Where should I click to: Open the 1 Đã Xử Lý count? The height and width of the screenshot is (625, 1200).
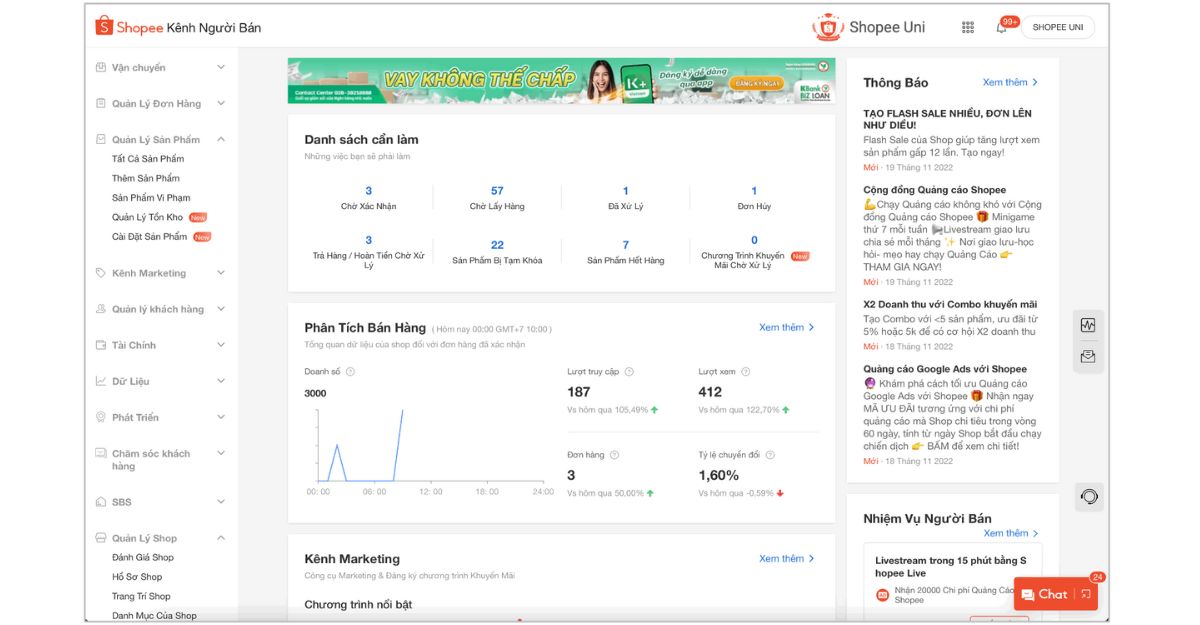pyautogui.click(x=626, y=197)
